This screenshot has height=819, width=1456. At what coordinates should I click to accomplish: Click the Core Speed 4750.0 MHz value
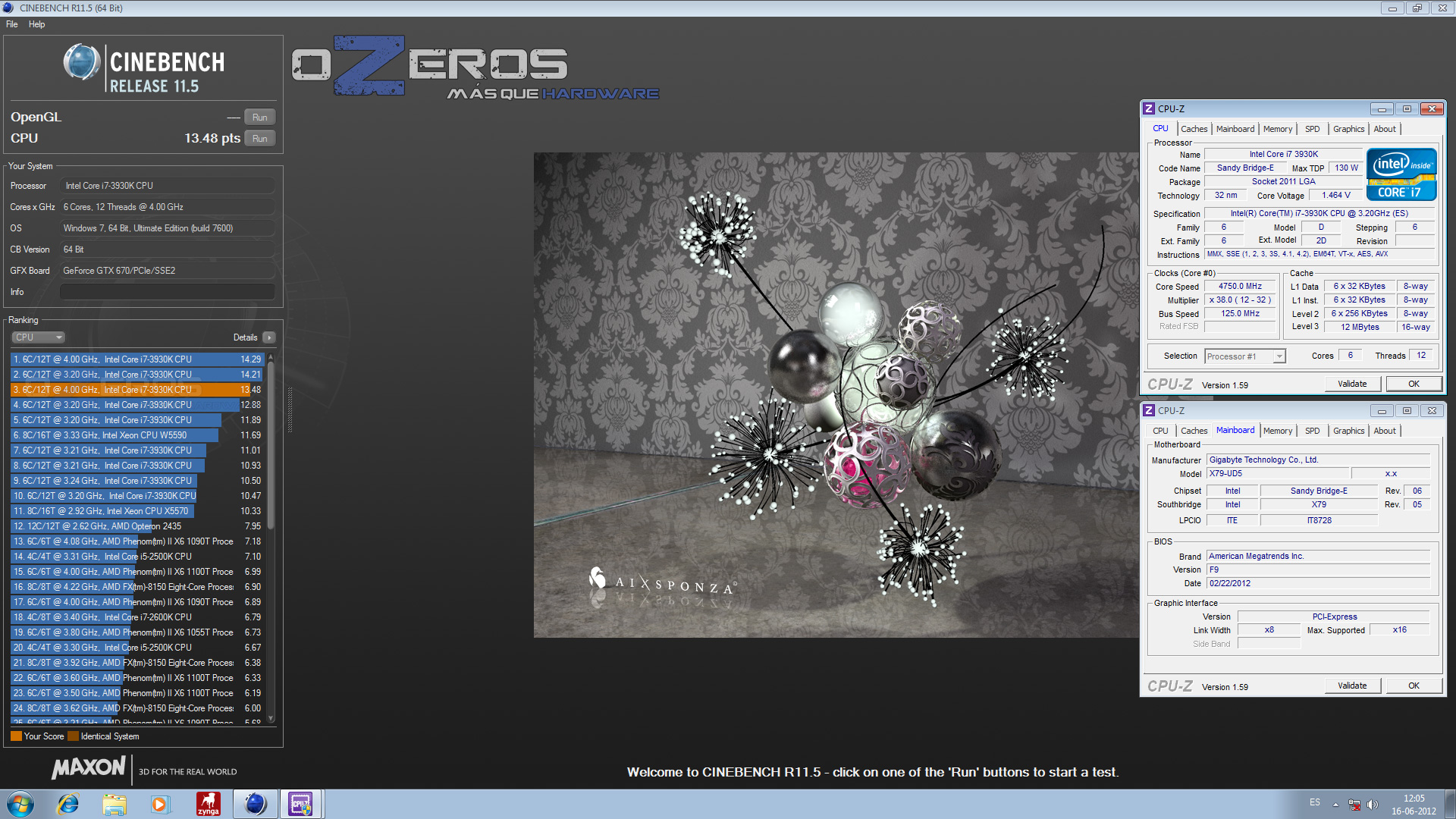click(x=1241, y=287)
